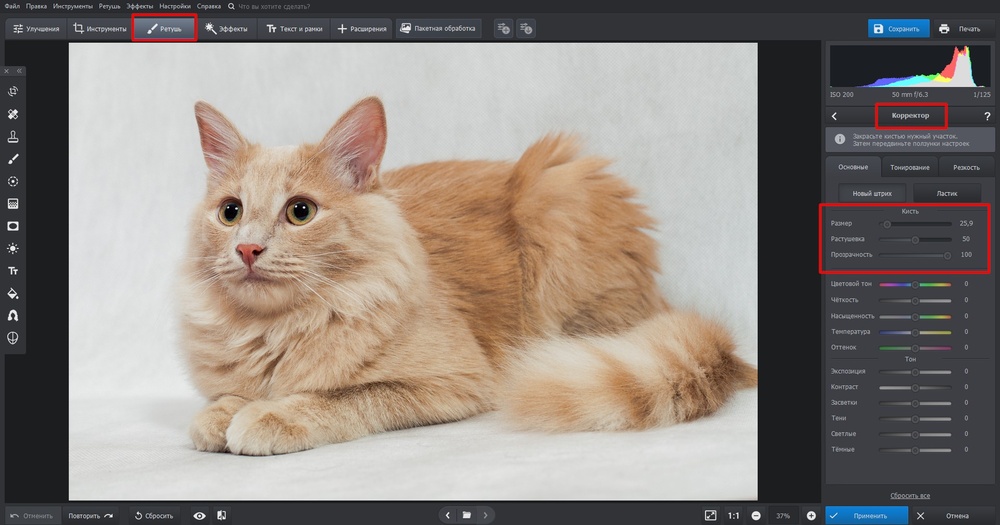Toggle the eye preview of original
The image size is (1000, 525).
click(200, 515)
